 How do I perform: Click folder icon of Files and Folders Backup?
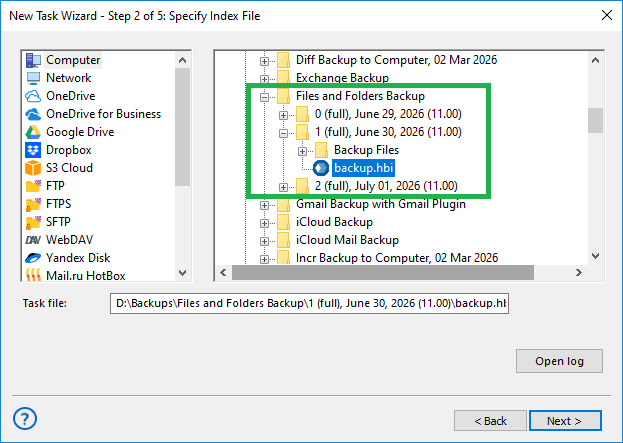283,96
